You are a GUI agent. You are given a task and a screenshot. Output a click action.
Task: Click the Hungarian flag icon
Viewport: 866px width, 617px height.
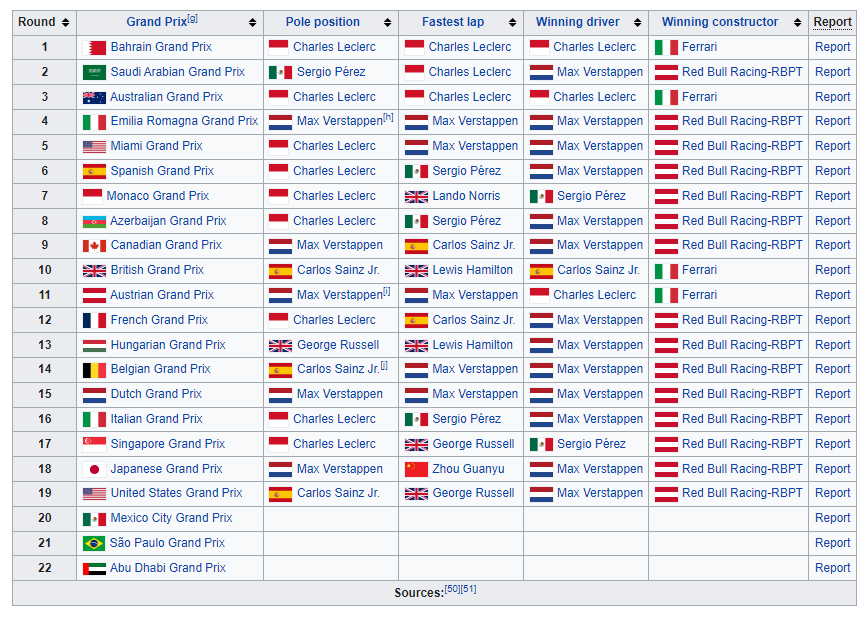click(94, 346)
